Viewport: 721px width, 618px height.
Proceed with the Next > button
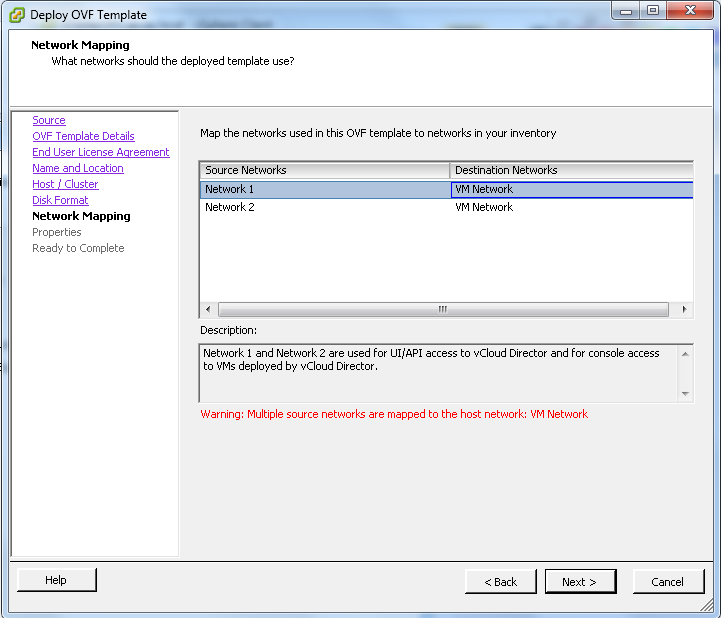pyautogui.click(x=580, y=582)
